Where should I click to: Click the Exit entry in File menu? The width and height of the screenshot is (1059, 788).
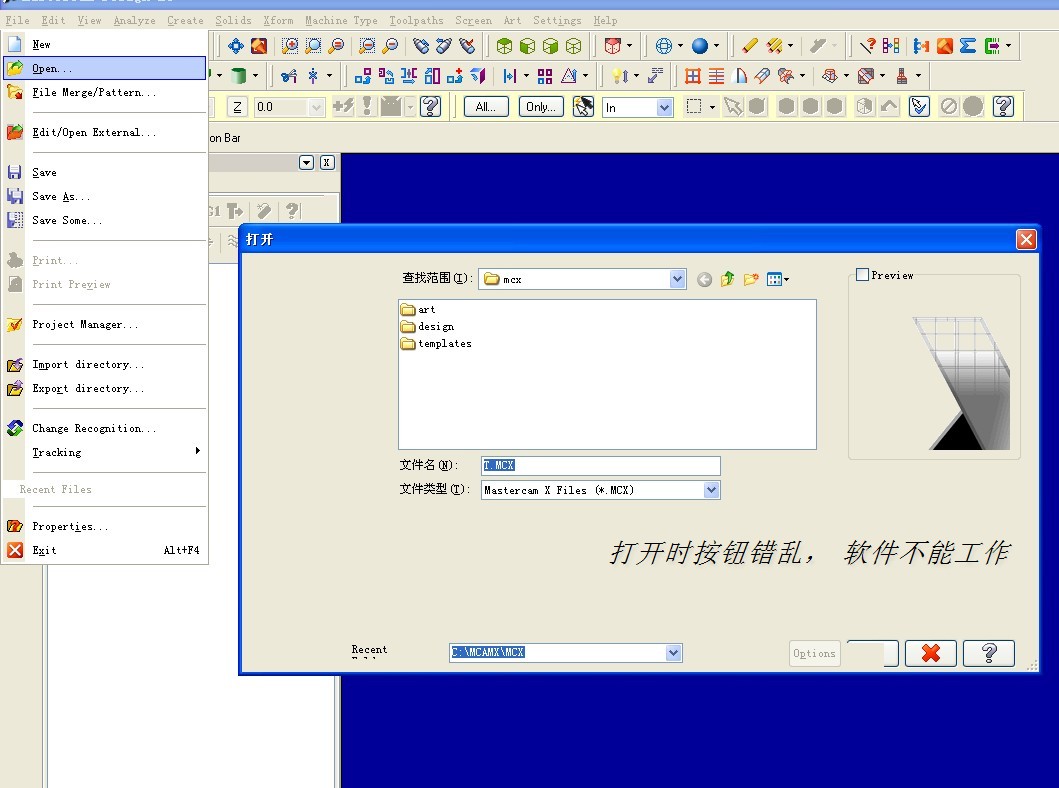click(105, 550)
